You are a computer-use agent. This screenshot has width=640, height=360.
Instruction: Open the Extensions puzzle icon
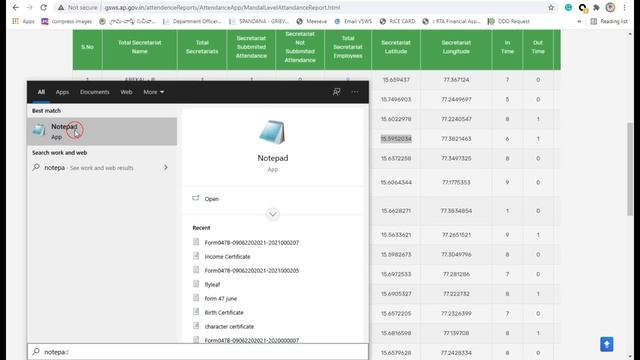pos(596,7)
